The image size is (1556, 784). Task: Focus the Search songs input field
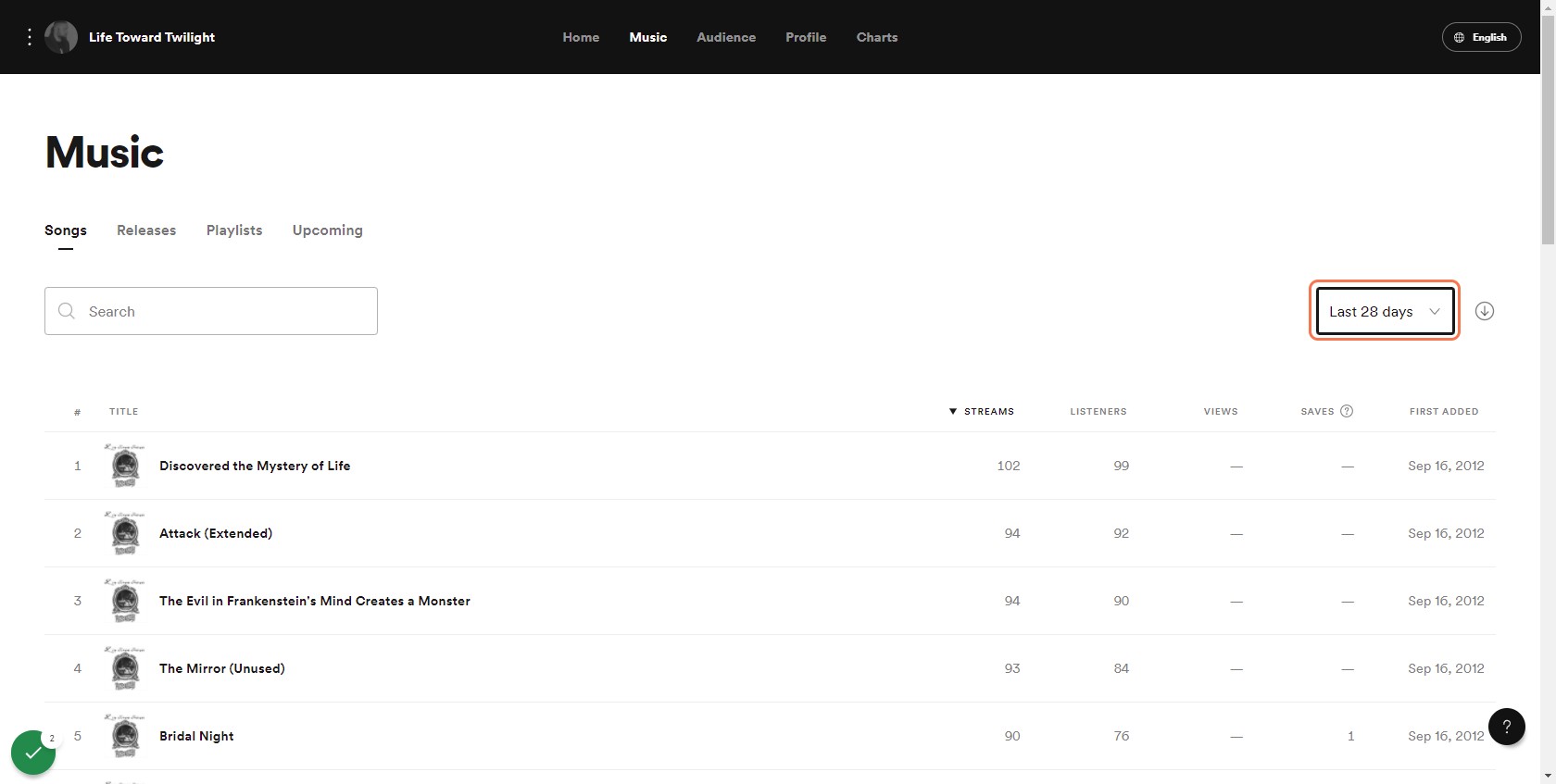211,311
